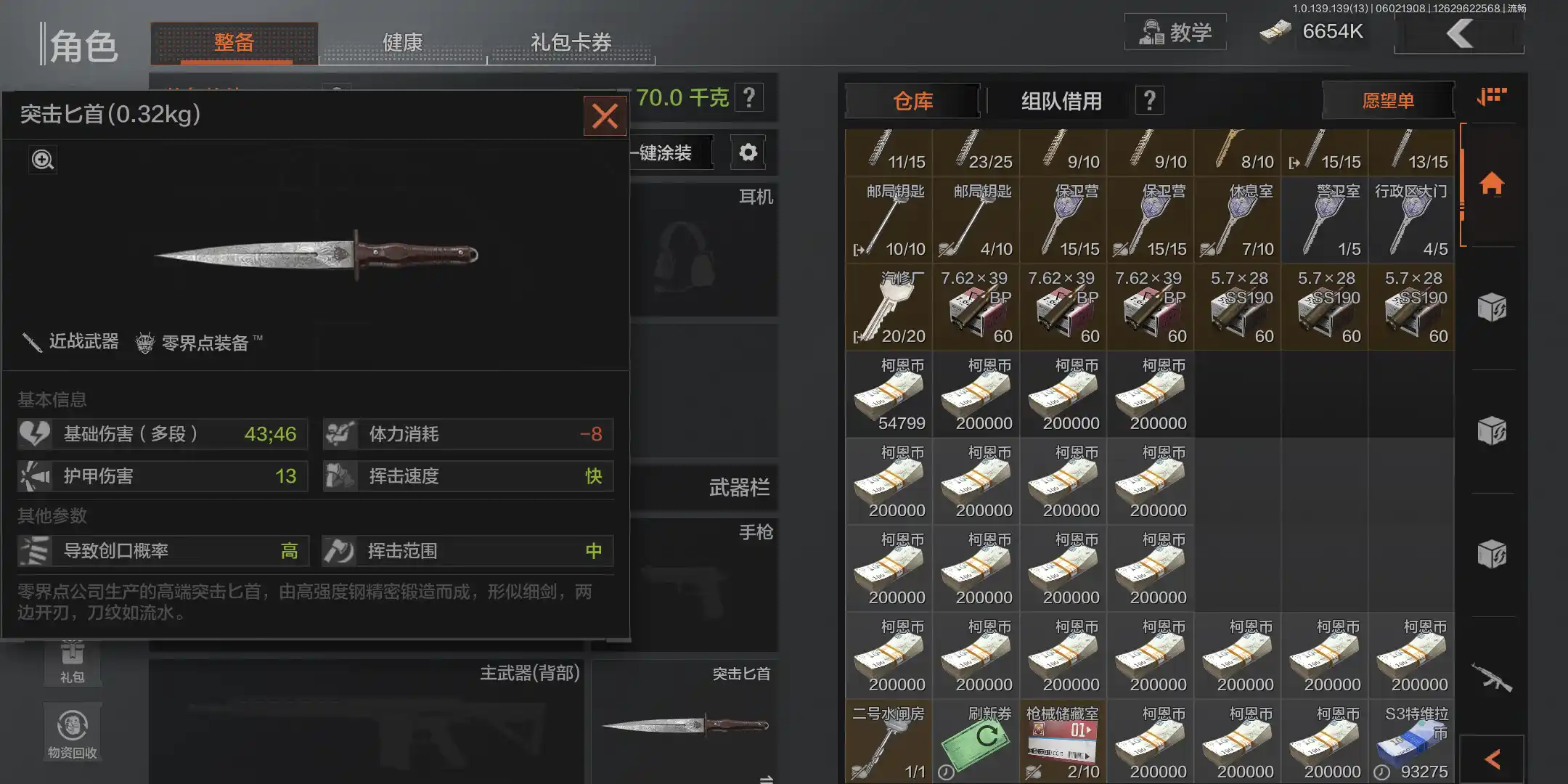
Task: Switch to the 健康 tab
Action: tap(402, 43)
